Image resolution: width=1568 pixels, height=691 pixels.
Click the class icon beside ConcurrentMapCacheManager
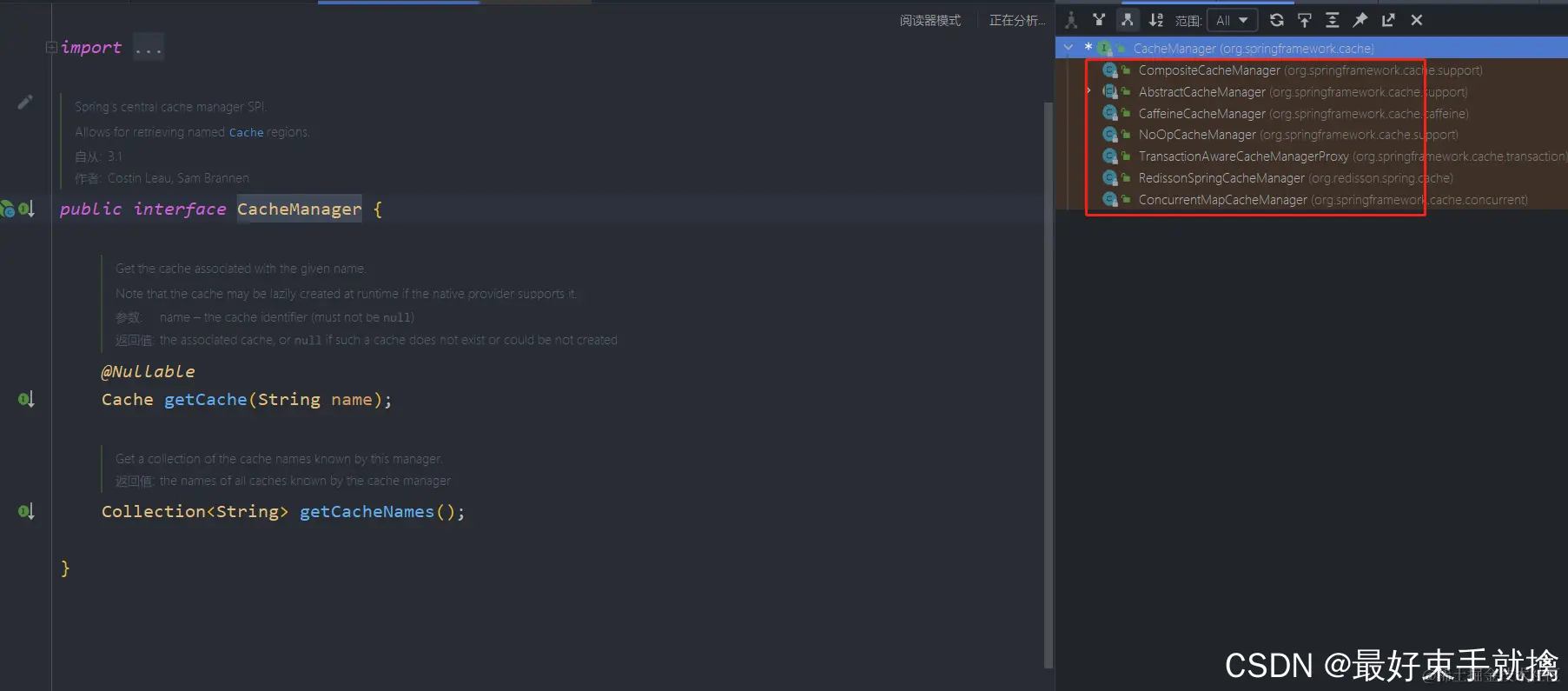tap(1109, 200)
